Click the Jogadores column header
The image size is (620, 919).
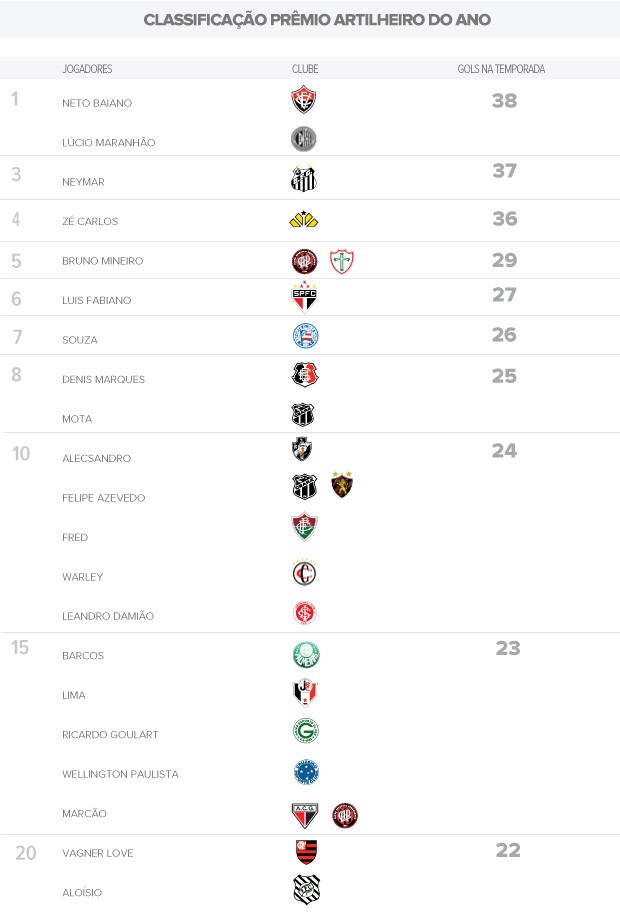87,69
